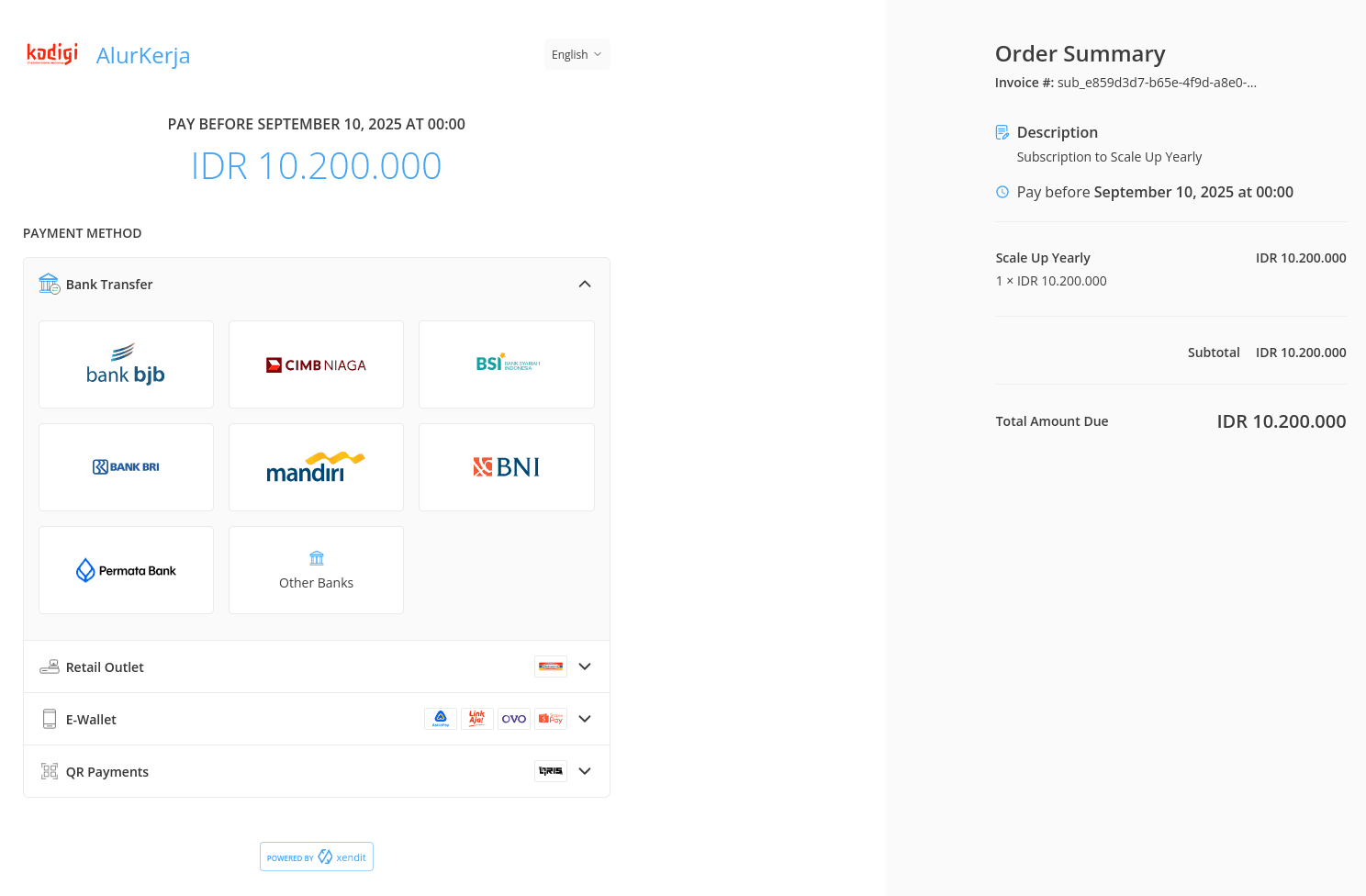Choose CIMB Niaga bank transfer
Image resolution: width=1366 pixels, height=896 pixels.
316,364
